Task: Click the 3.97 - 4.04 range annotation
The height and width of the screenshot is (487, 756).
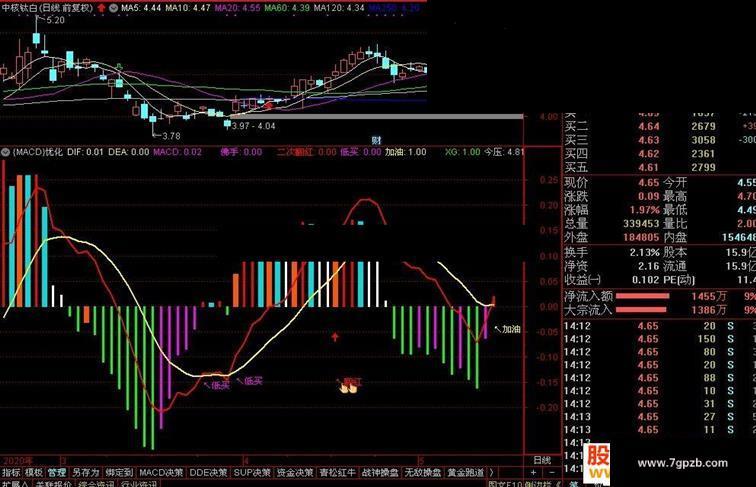Action: [254, 126]
